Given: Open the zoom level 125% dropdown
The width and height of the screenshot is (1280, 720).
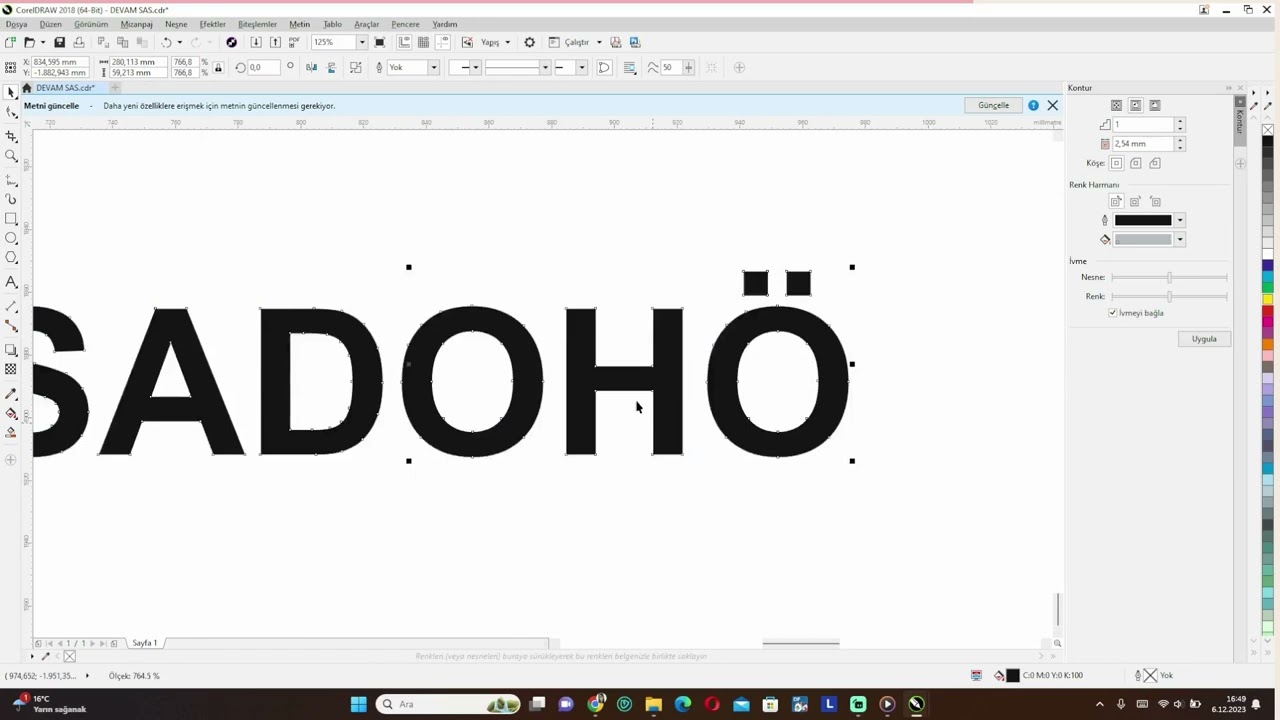Looking at the screenshot, I should (x=362, y=42).
